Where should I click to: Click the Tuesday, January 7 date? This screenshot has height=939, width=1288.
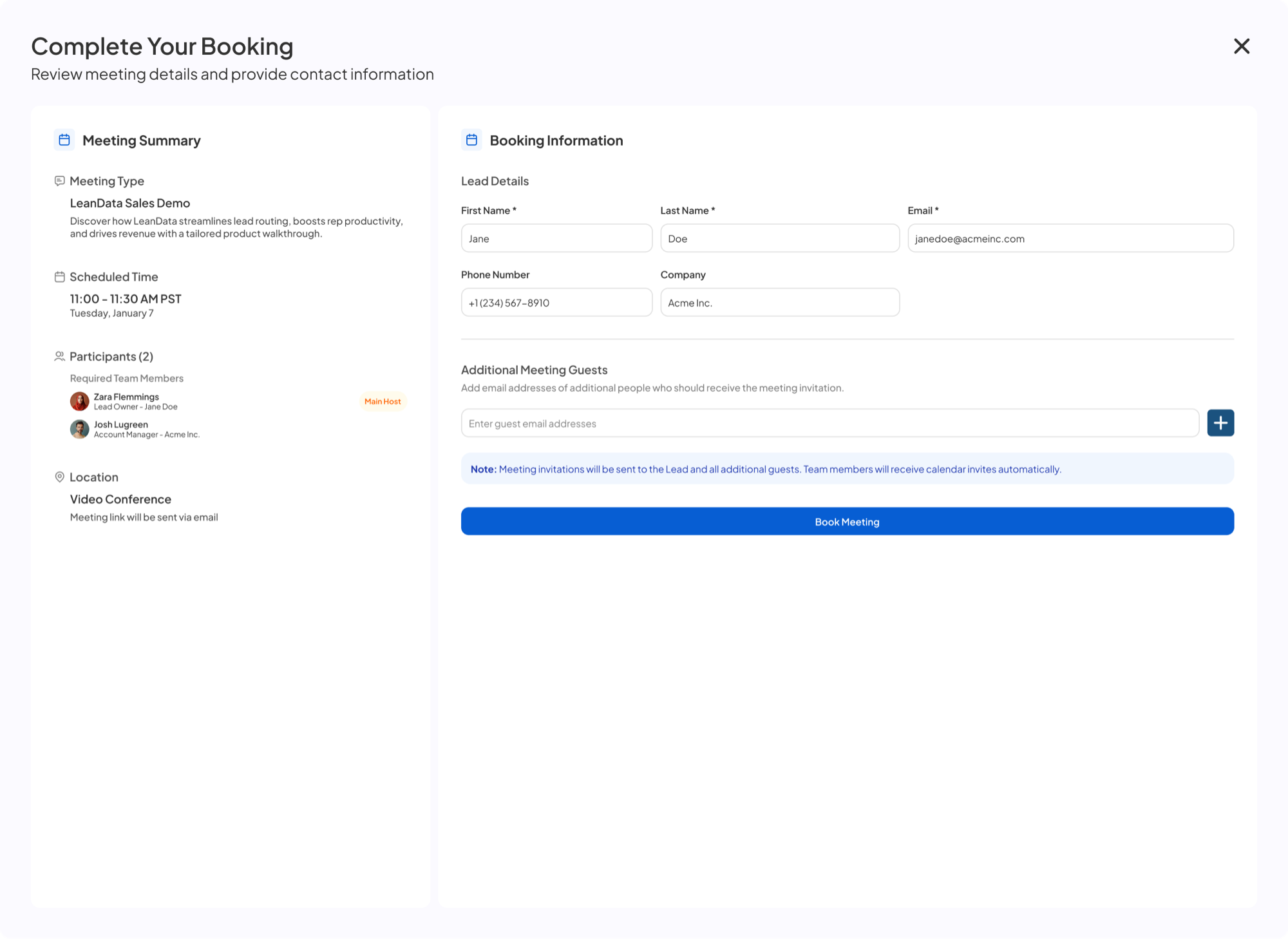[x=111, y=314]
